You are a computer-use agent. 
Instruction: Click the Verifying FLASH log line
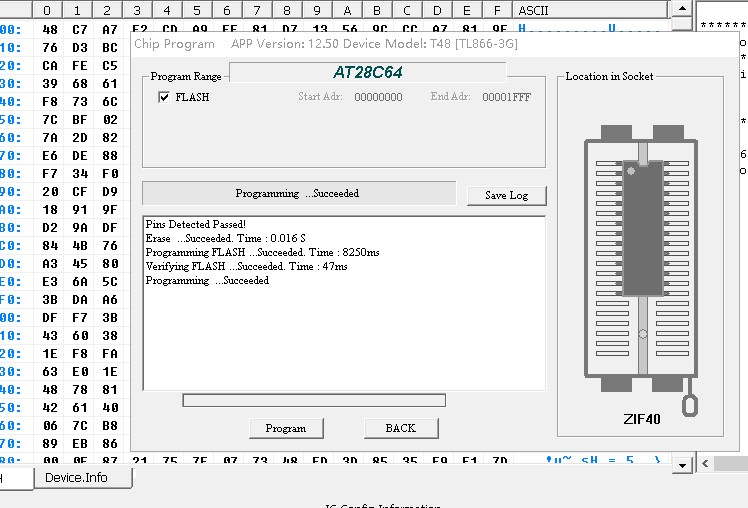(x=226, y=267)
